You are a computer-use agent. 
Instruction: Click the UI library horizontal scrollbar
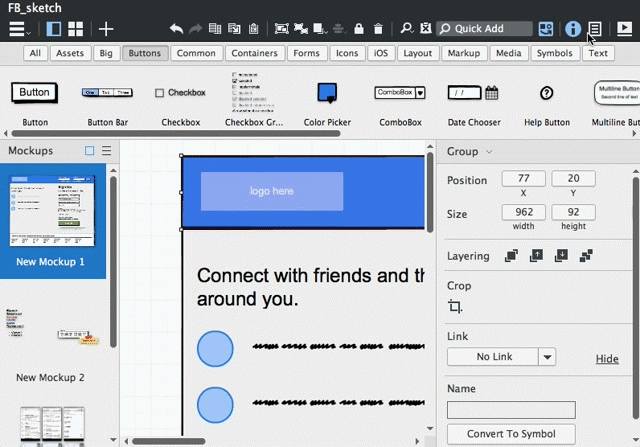pyautogui.click(x=176, y=133)
